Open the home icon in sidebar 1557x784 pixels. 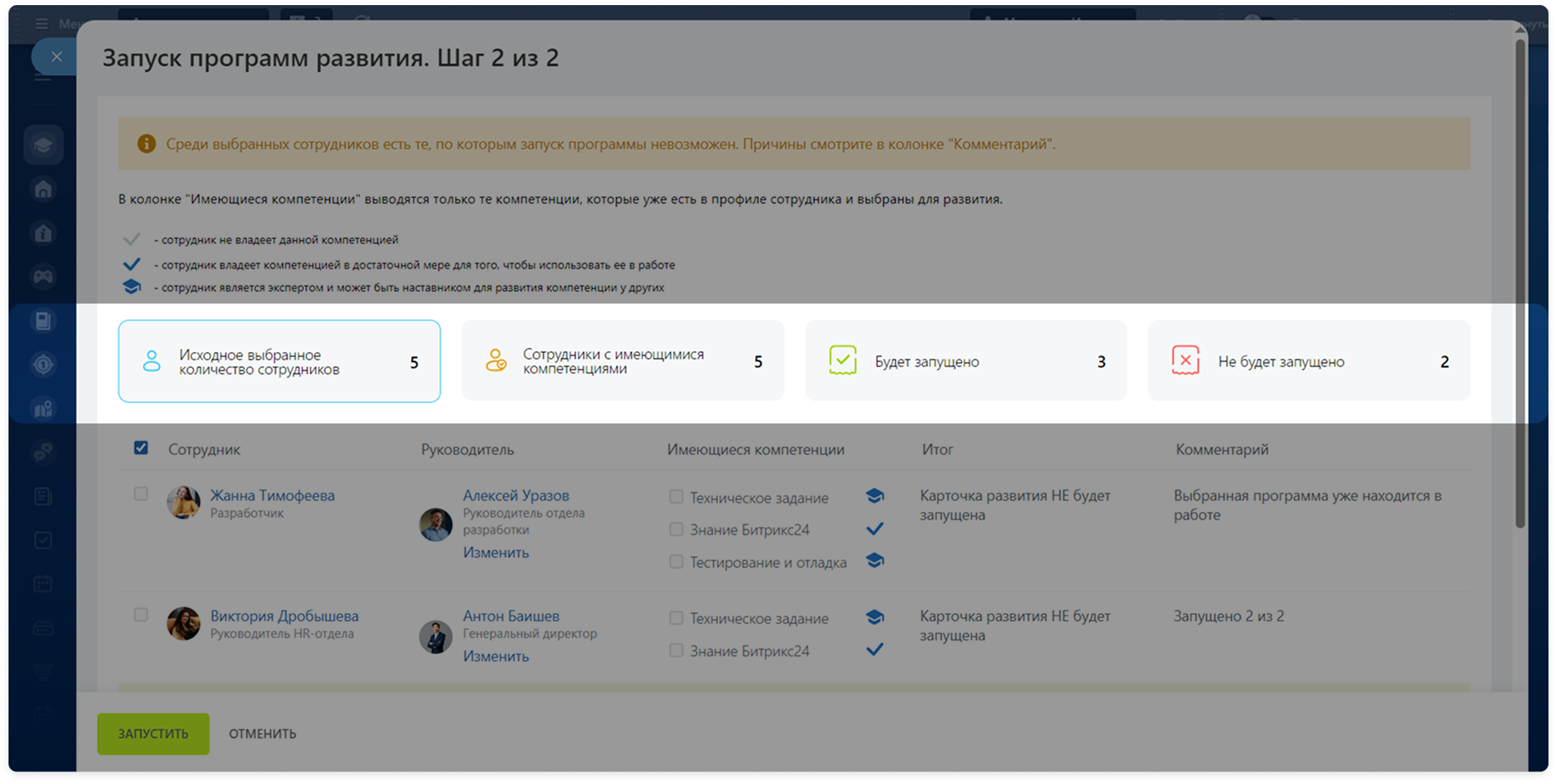pyautogui.click(x=43, y=189)
